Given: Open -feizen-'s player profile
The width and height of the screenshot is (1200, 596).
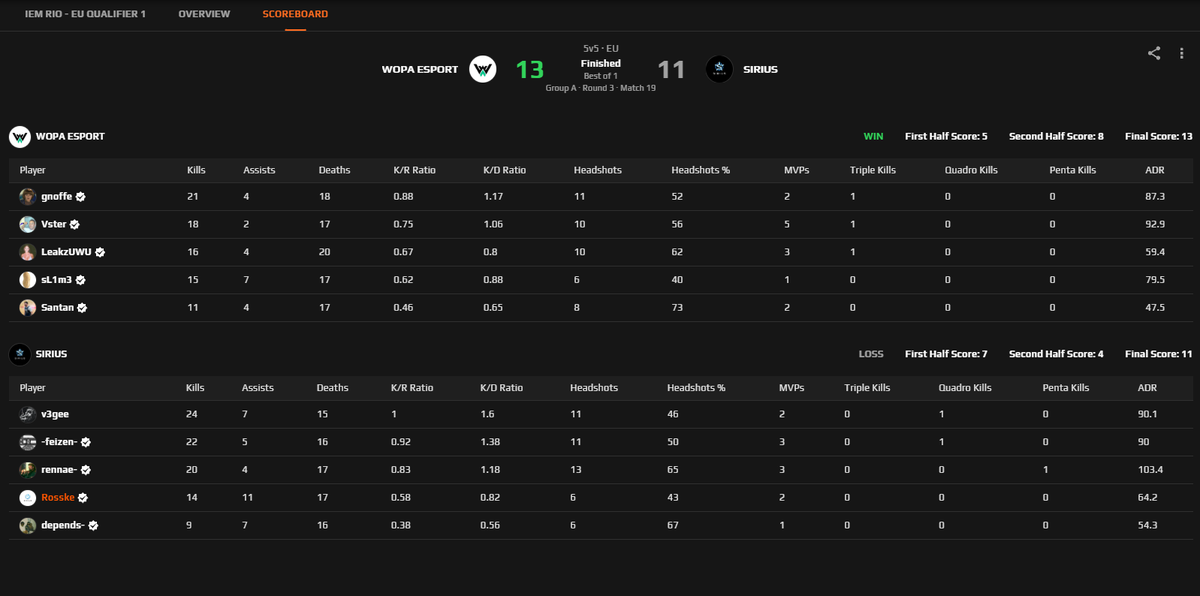Looking at the screenshot, I should point(60,442).
